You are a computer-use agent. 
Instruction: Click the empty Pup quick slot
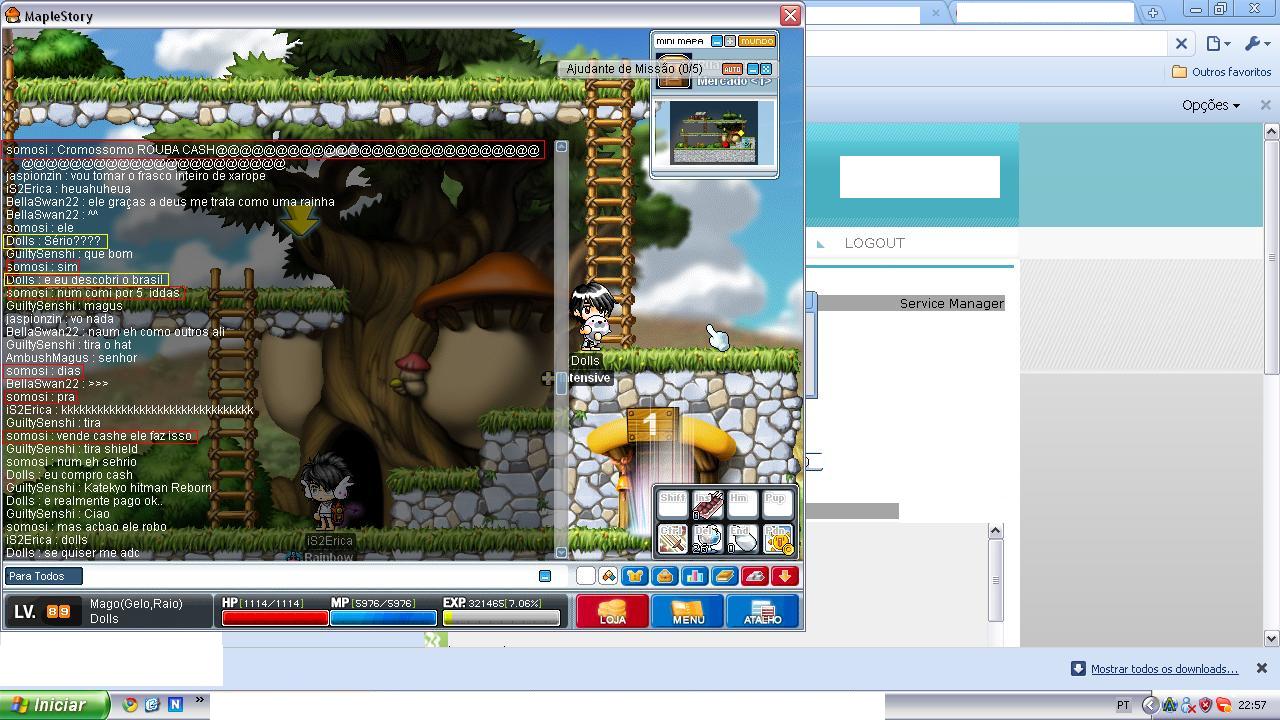pyautogui.click(x=778, y=504)
